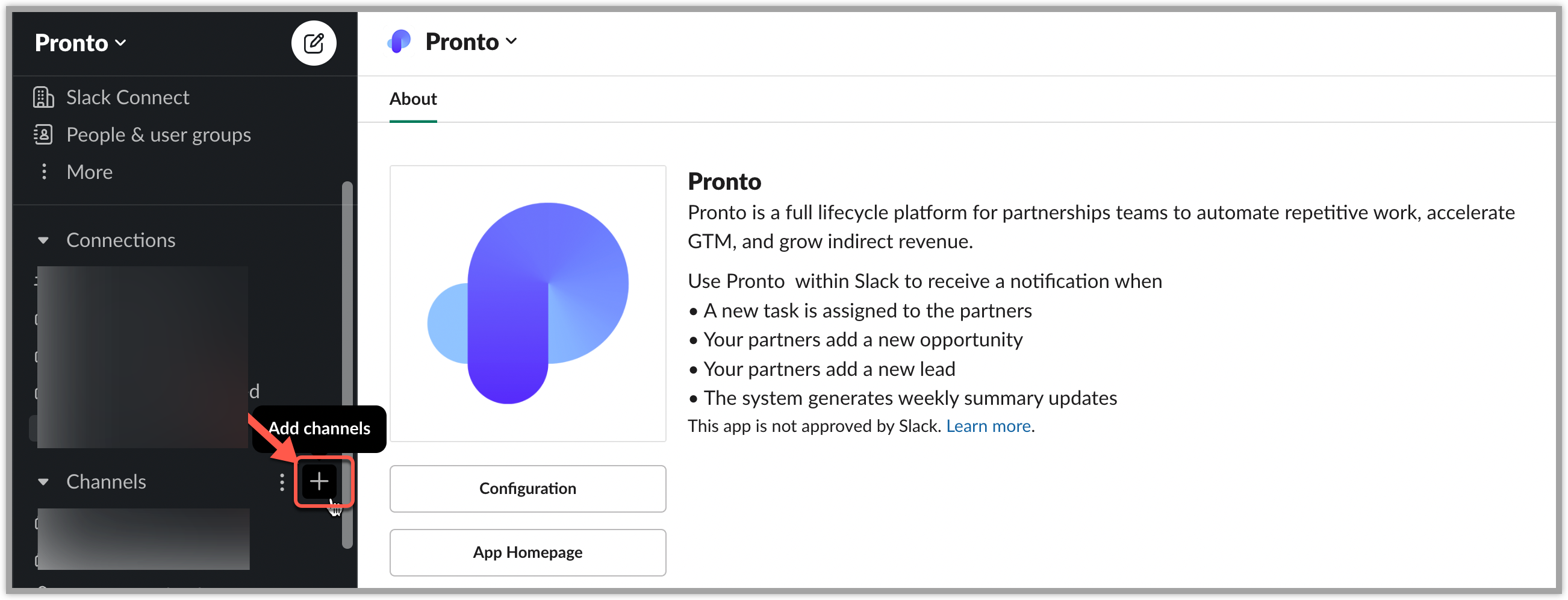Open the Configuration page

coord(527,489)
